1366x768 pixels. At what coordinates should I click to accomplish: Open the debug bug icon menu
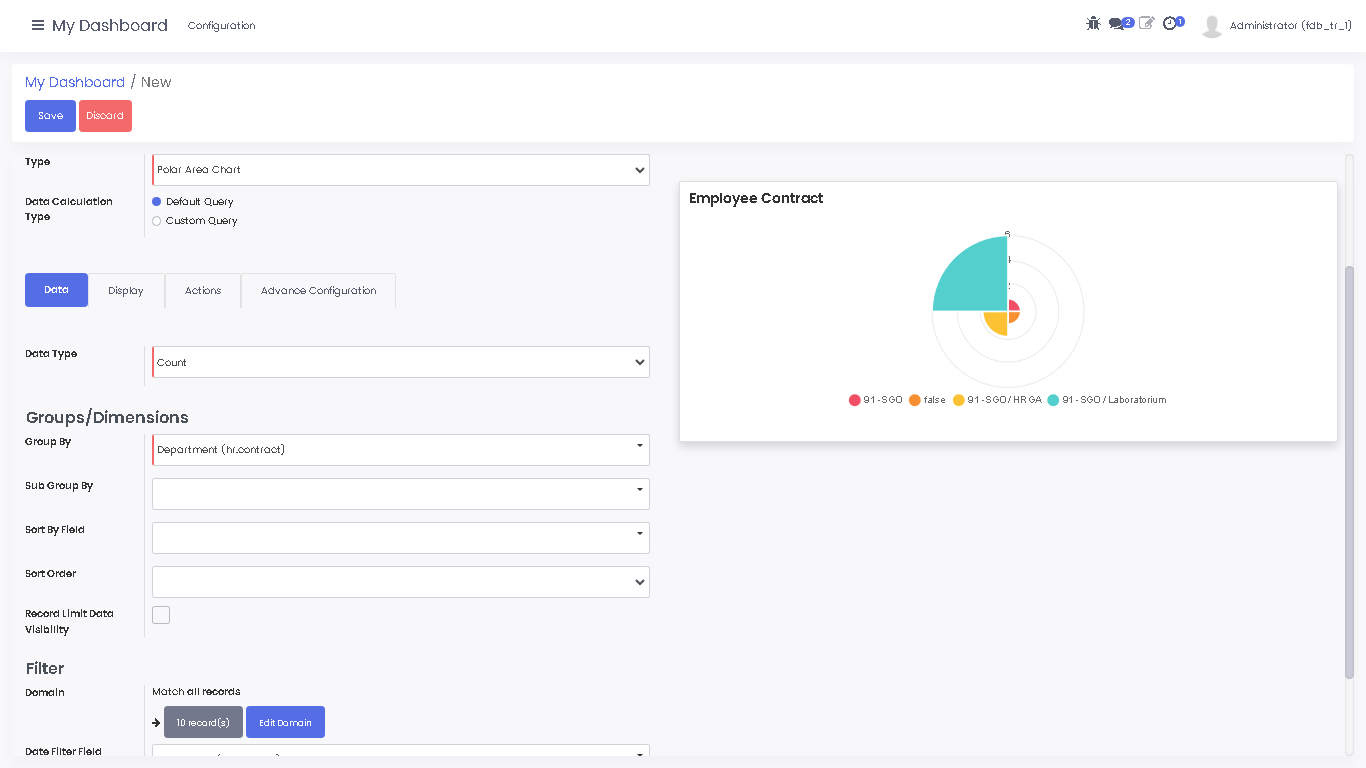pos(1093,23)
